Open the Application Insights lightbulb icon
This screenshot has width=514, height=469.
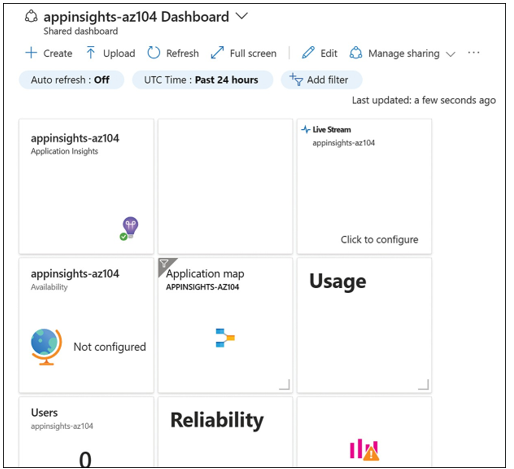(x=129, y=228)
